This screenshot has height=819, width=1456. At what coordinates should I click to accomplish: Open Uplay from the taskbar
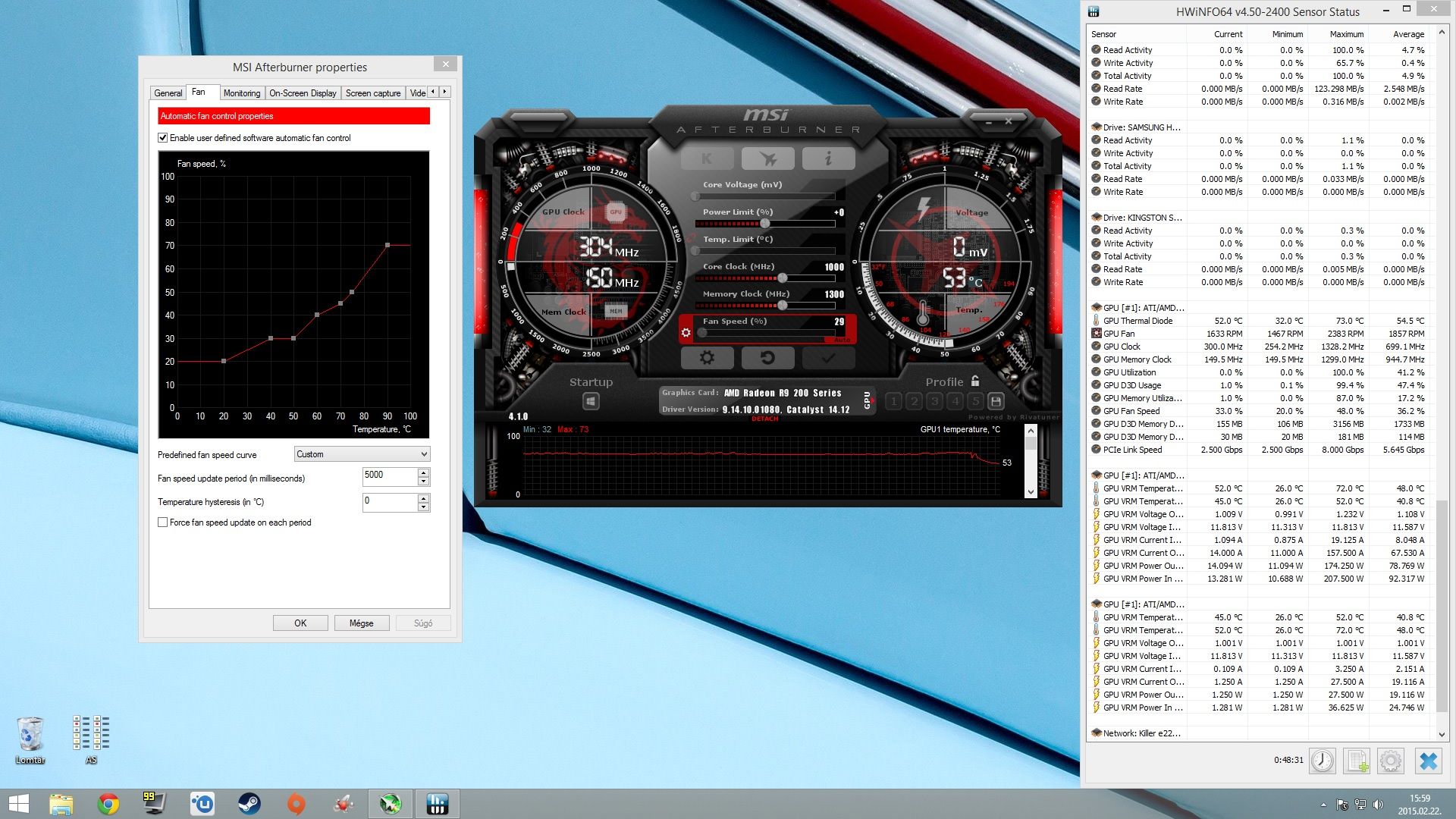(202, 804)
